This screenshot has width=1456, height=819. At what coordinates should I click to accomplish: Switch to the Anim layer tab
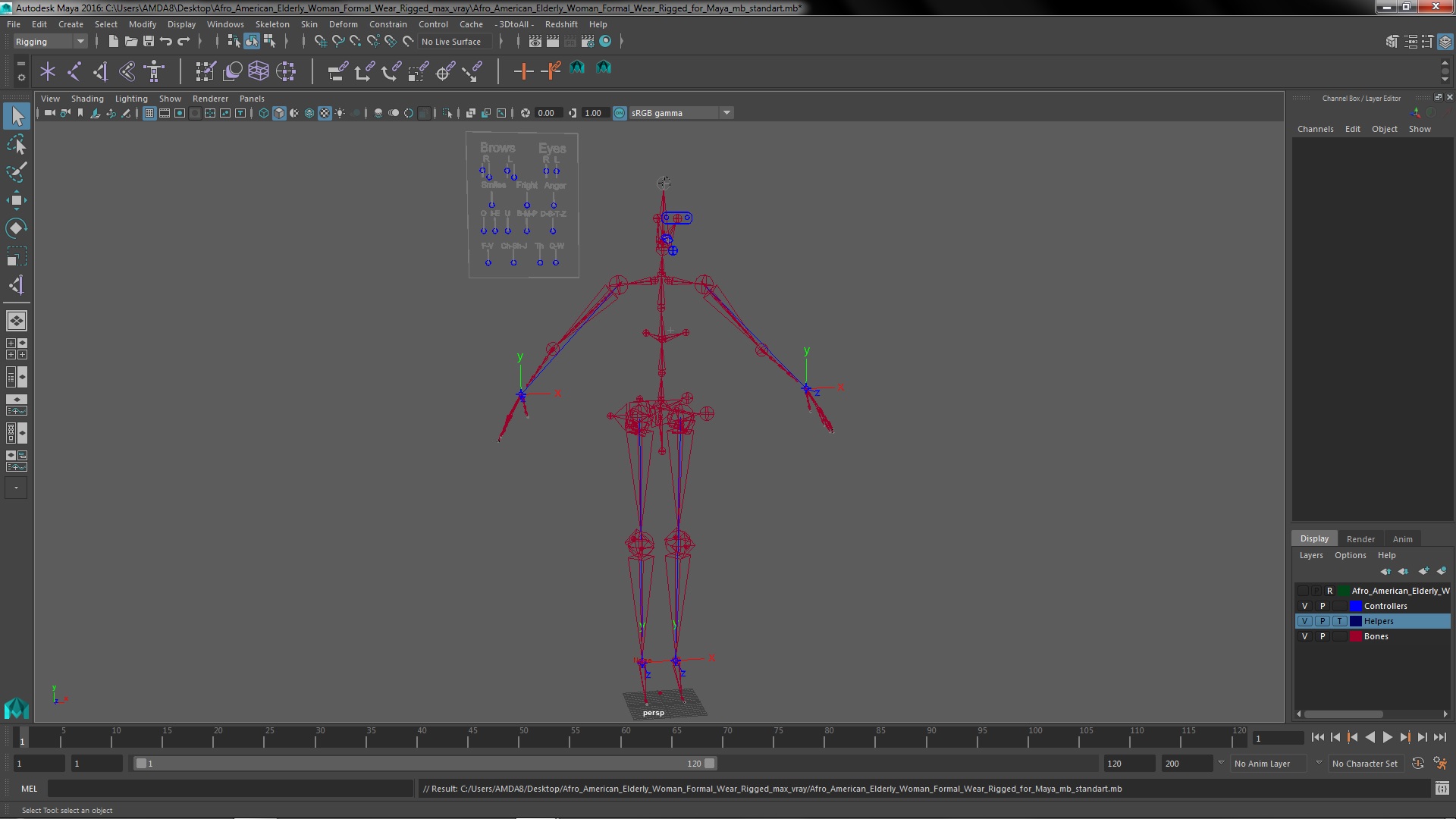click(1402, 539)
